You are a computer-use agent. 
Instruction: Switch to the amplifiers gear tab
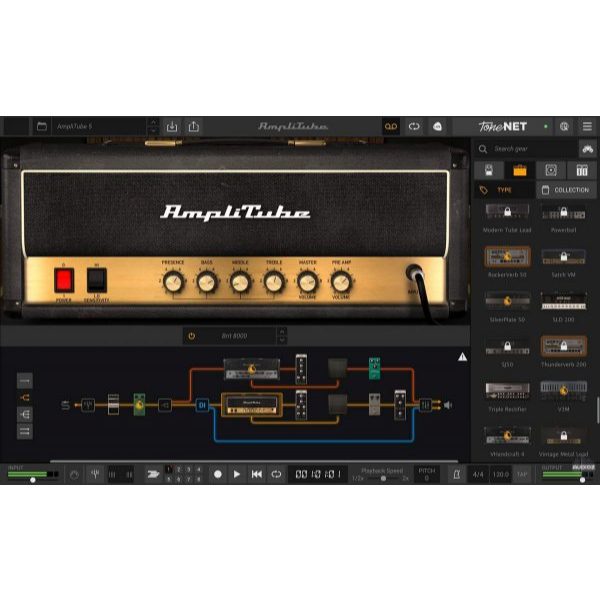click(x=520, y=170)
